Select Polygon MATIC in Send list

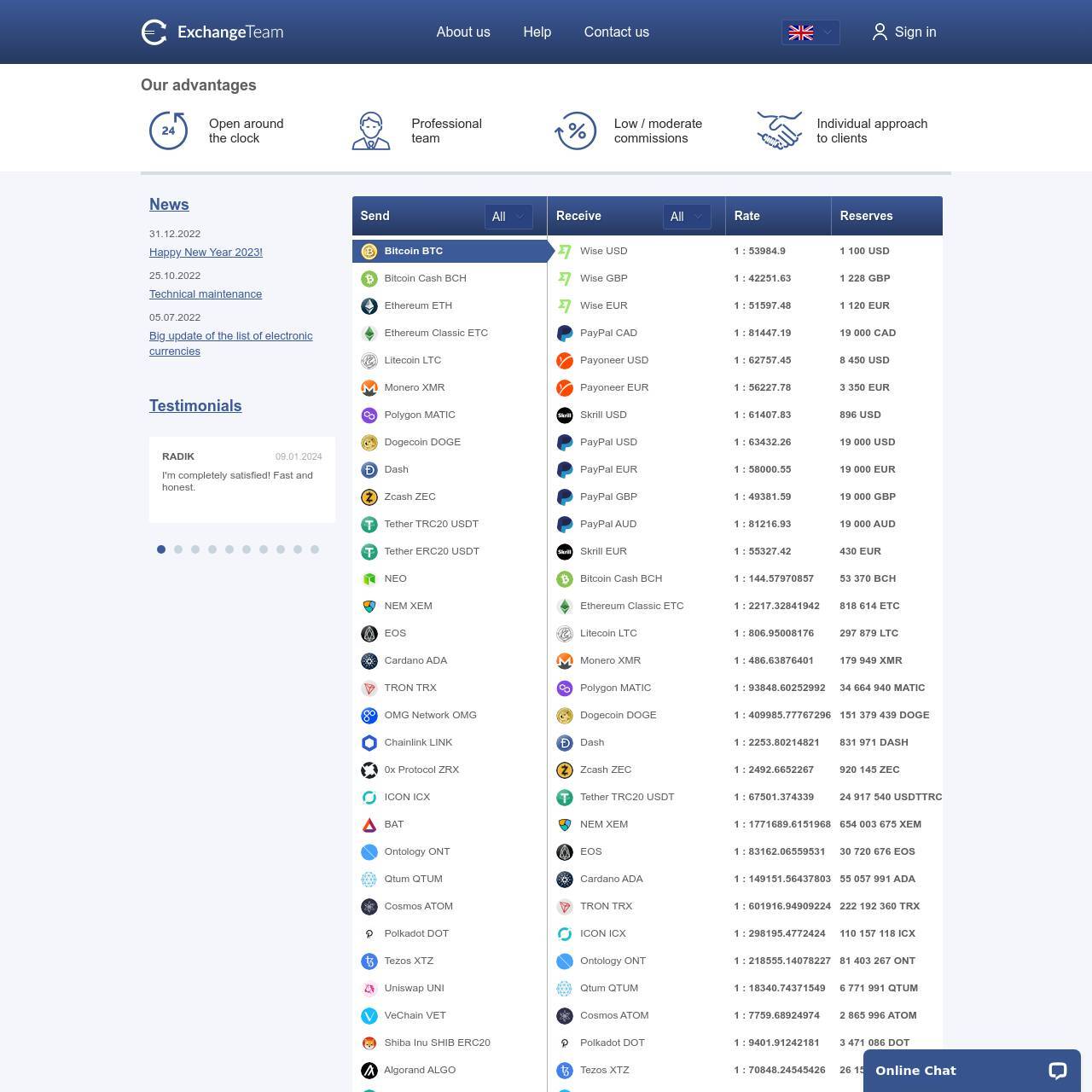[450, 415]
